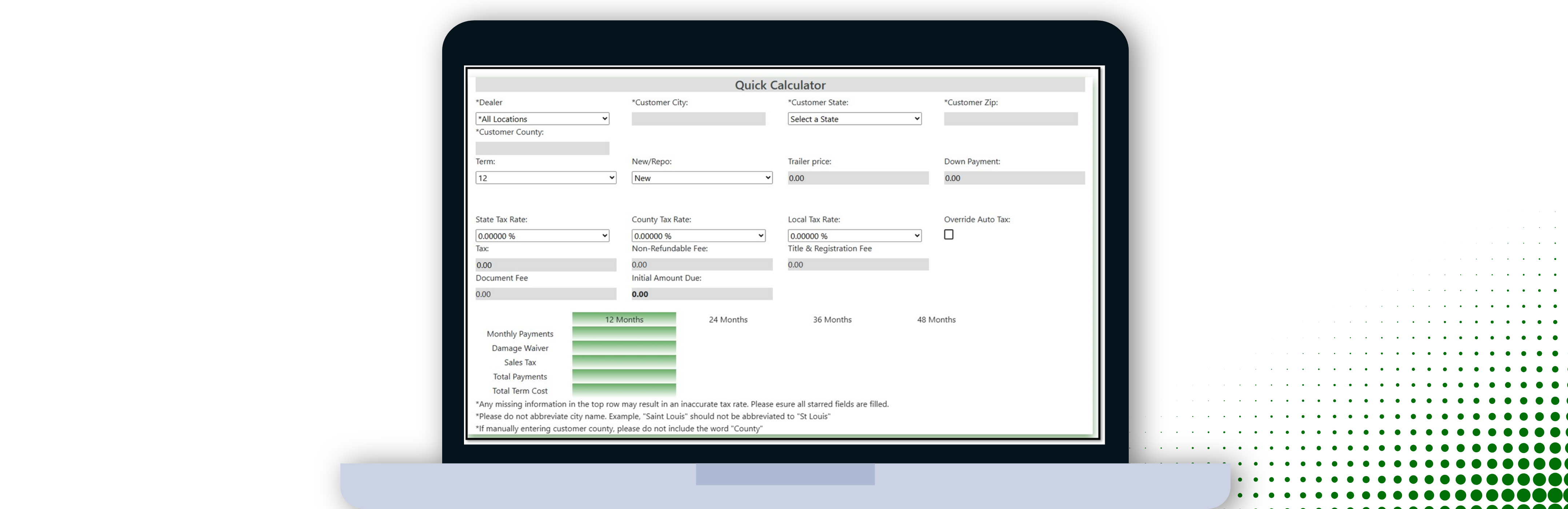The width and height of the screenshot is (1568, 509).
Task: Click the Customer City input field
Action: coord(698,119)
